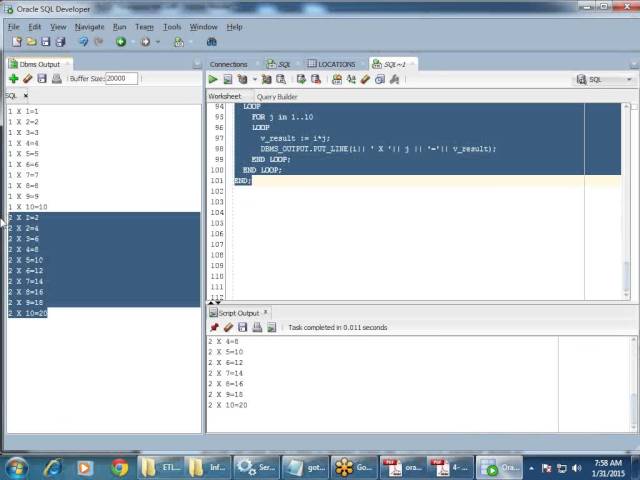This screenshot has height=480, width=640.
Task: Commit changes with the commit icon
Action: [x=301, y=80]
